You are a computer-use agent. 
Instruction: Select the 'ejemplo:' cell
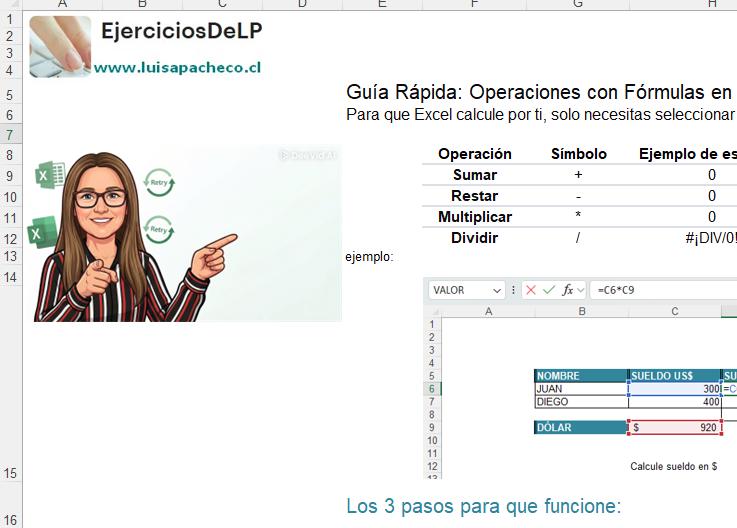pyautogui.click(x=369, y=257)
